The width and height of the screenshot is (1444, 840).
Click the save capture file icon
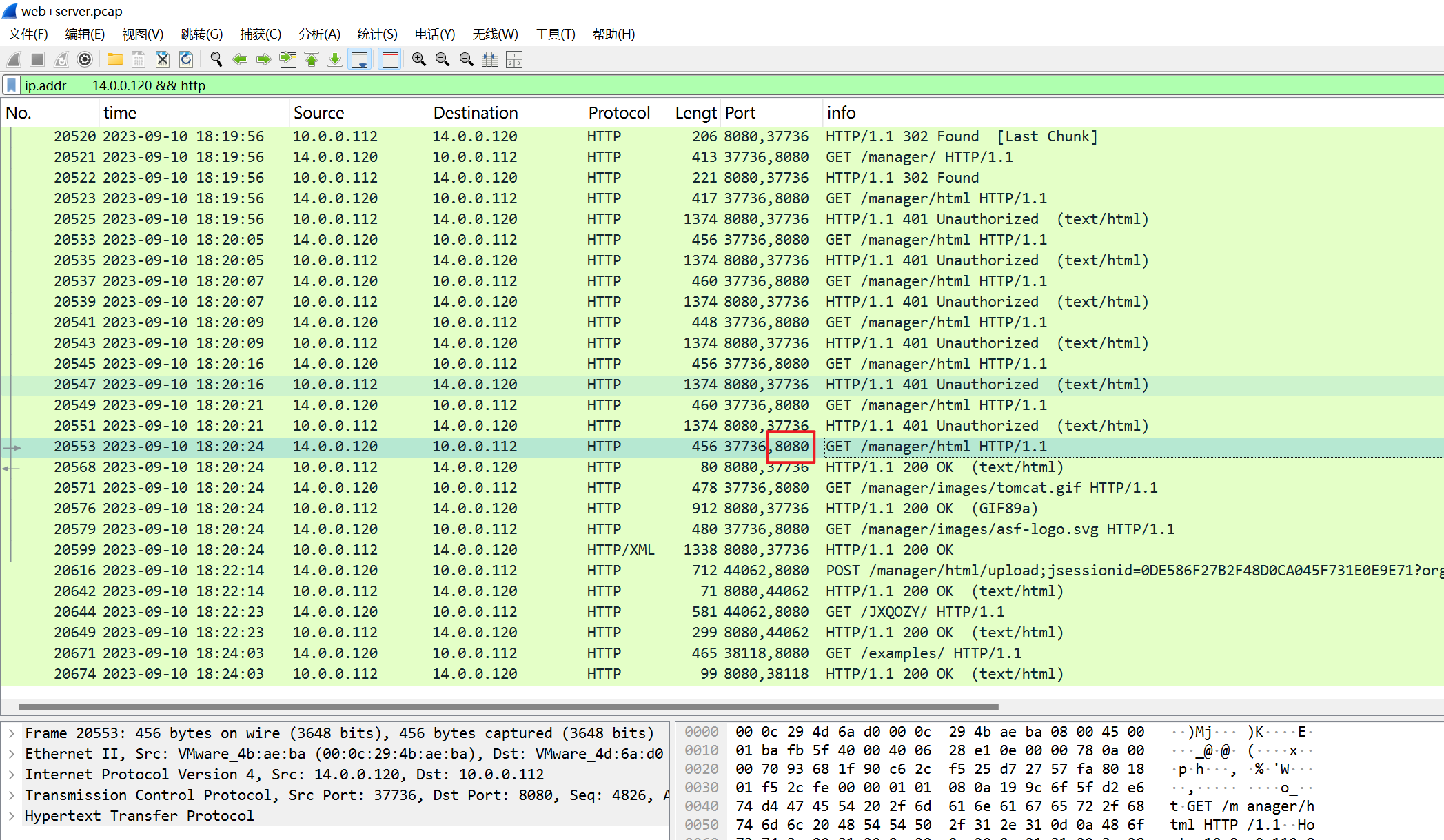click(139, 59)
